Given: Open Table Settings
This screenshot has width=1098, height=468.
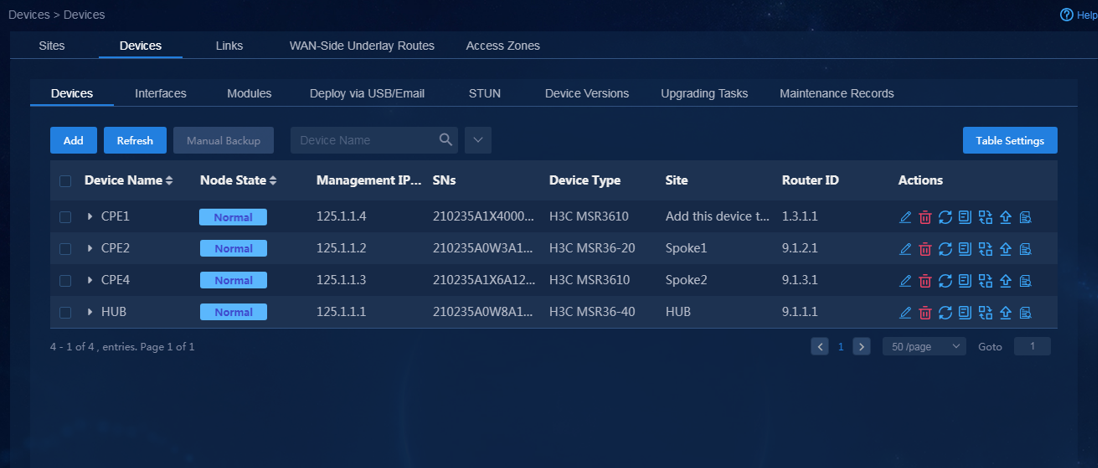Looking at the screenshot, I should pyautogui.click(x=1010, y=140).
